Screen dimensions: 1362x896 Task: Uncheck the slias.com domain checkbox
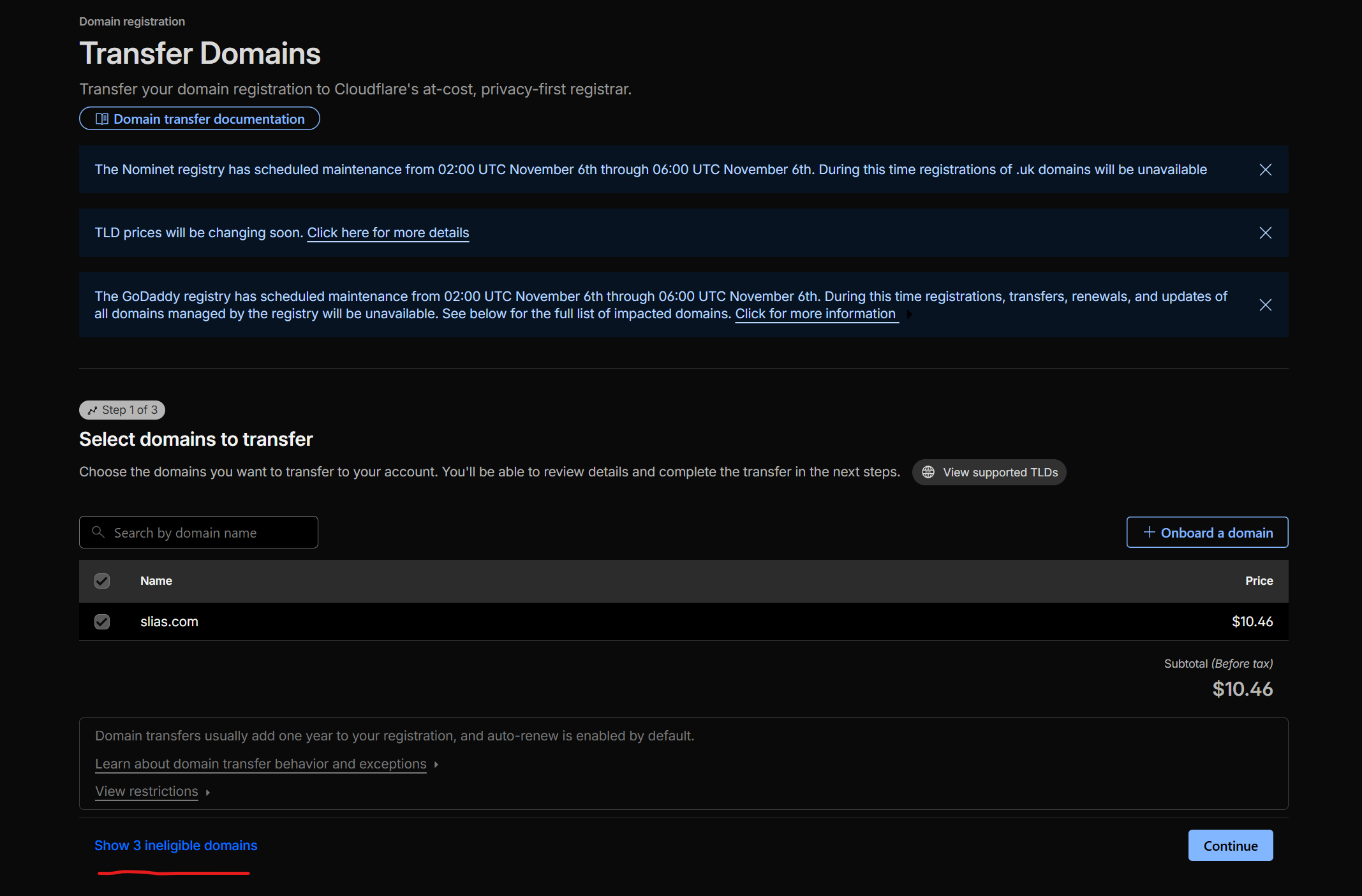point(102,622)
